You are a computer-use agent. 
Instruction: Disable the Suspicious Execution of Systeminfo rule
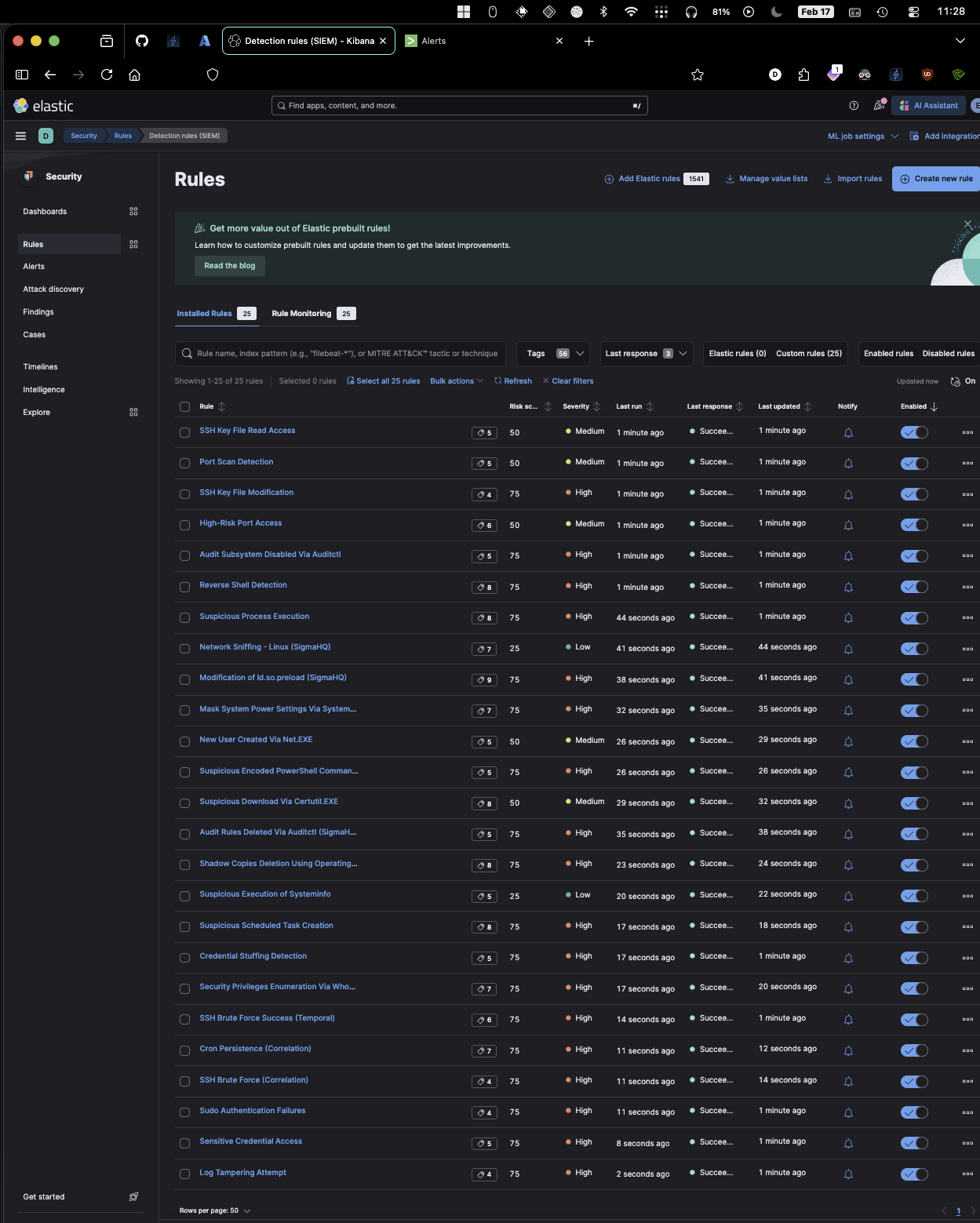(x=914, y=896)
